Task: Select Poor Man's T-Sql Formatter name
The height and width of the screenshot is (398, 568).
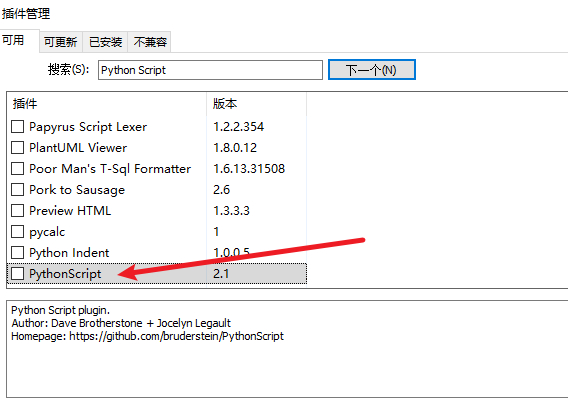Action: (x=110, y=169)
